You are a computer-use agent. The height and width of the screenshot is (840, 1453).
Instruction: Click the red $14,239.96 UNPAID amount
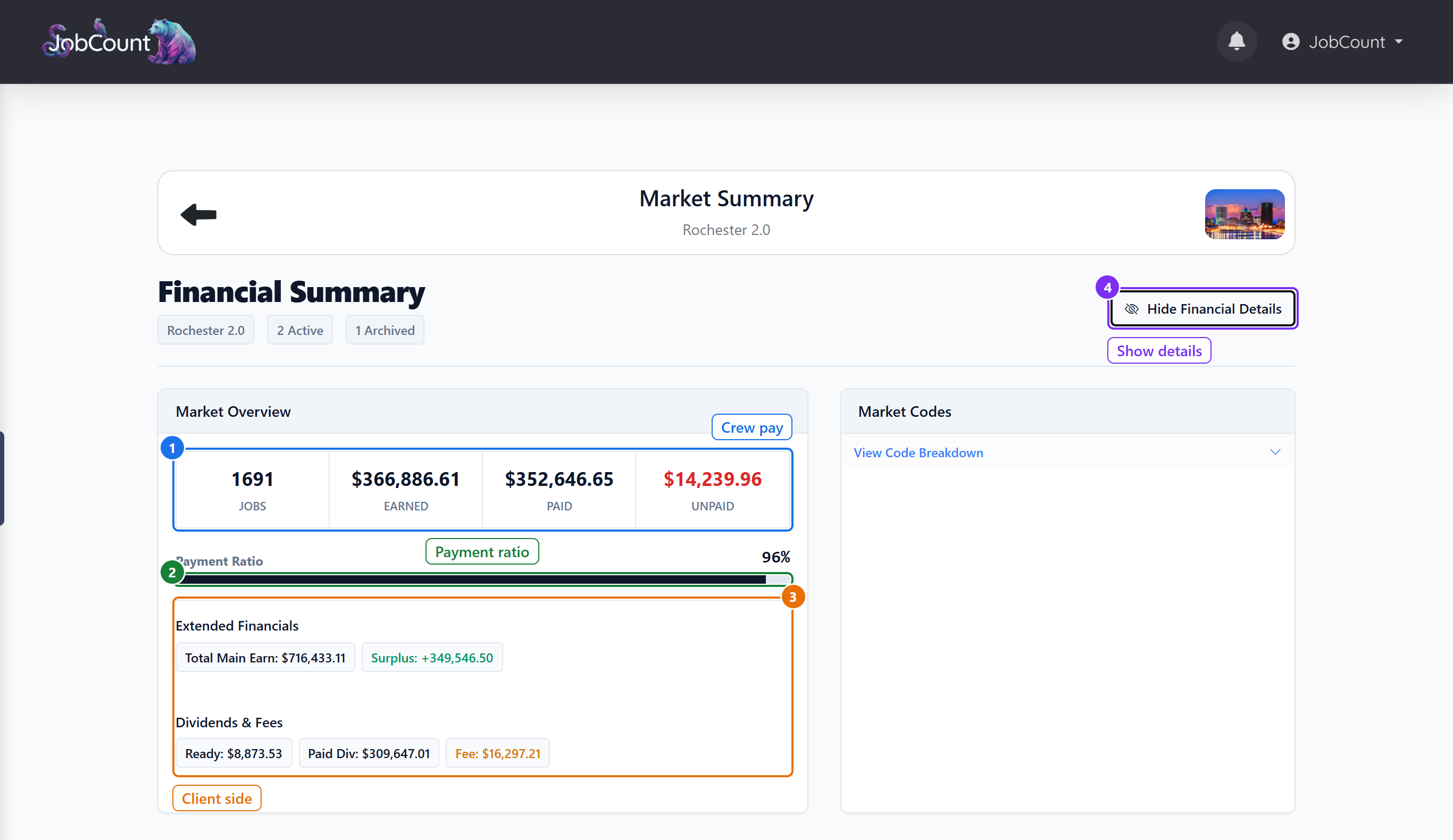pos(713,479)
